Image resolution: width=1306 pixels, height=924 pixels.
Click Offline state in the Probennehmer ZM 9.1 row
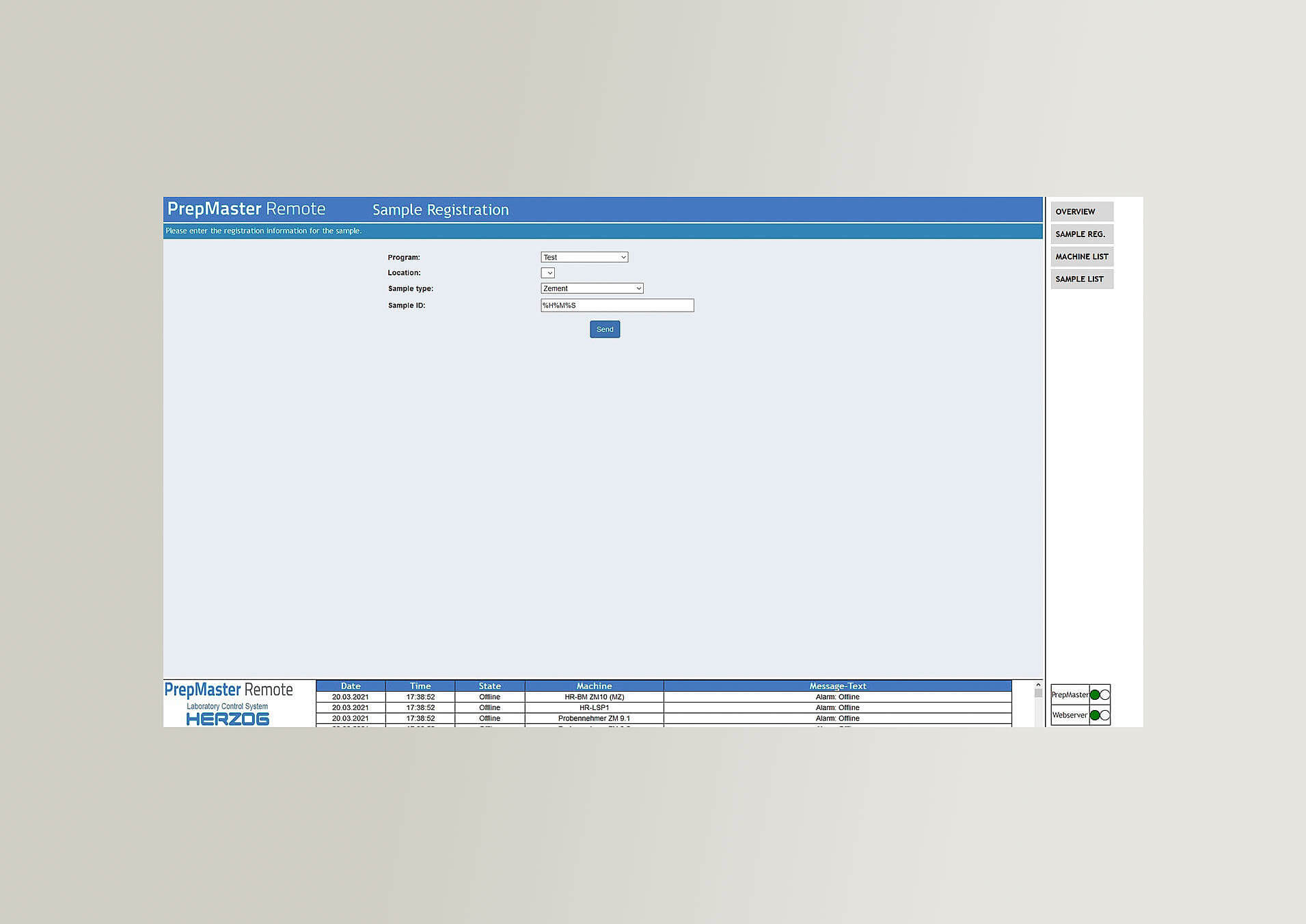[489, 718]
